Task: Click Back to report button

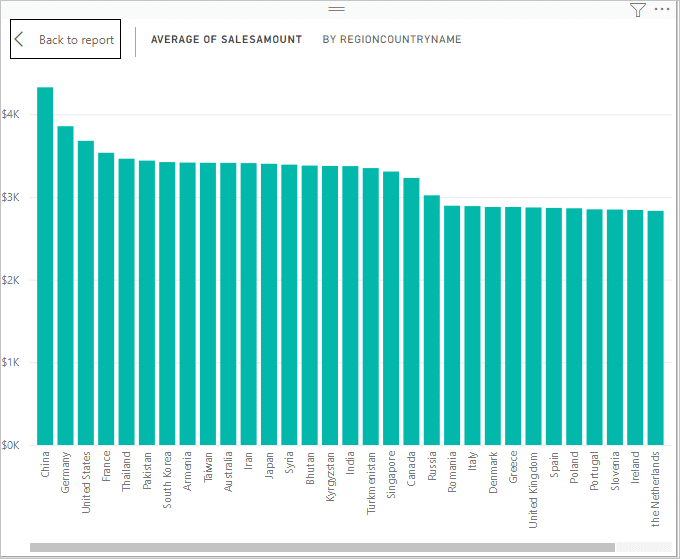Action: pyautogui.click(x=66, y=40)
